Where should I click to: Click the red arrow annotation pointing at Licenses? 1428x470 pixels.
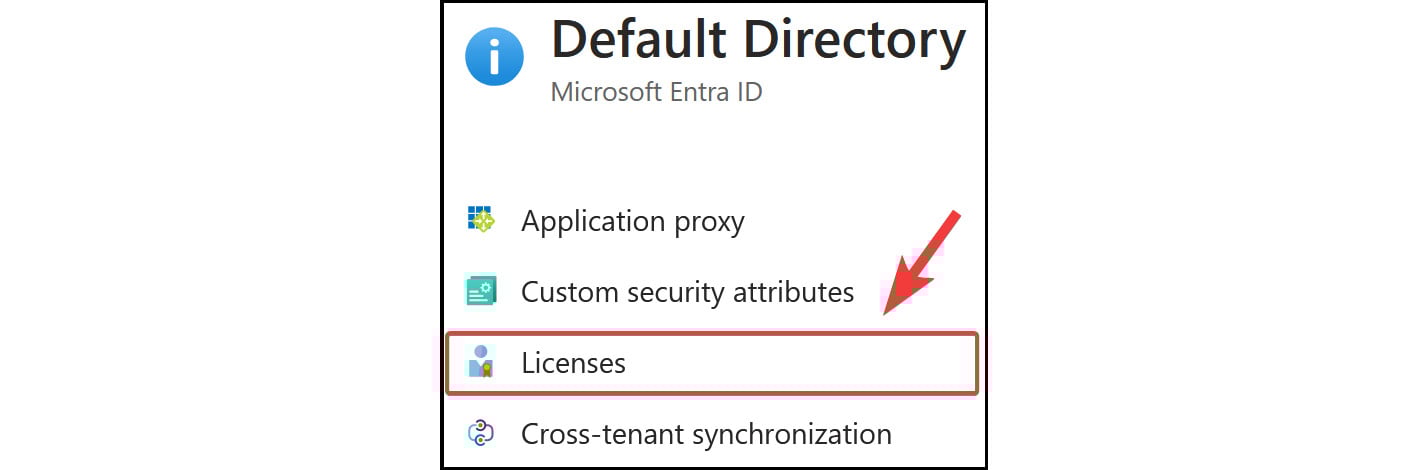coord(920,264)
